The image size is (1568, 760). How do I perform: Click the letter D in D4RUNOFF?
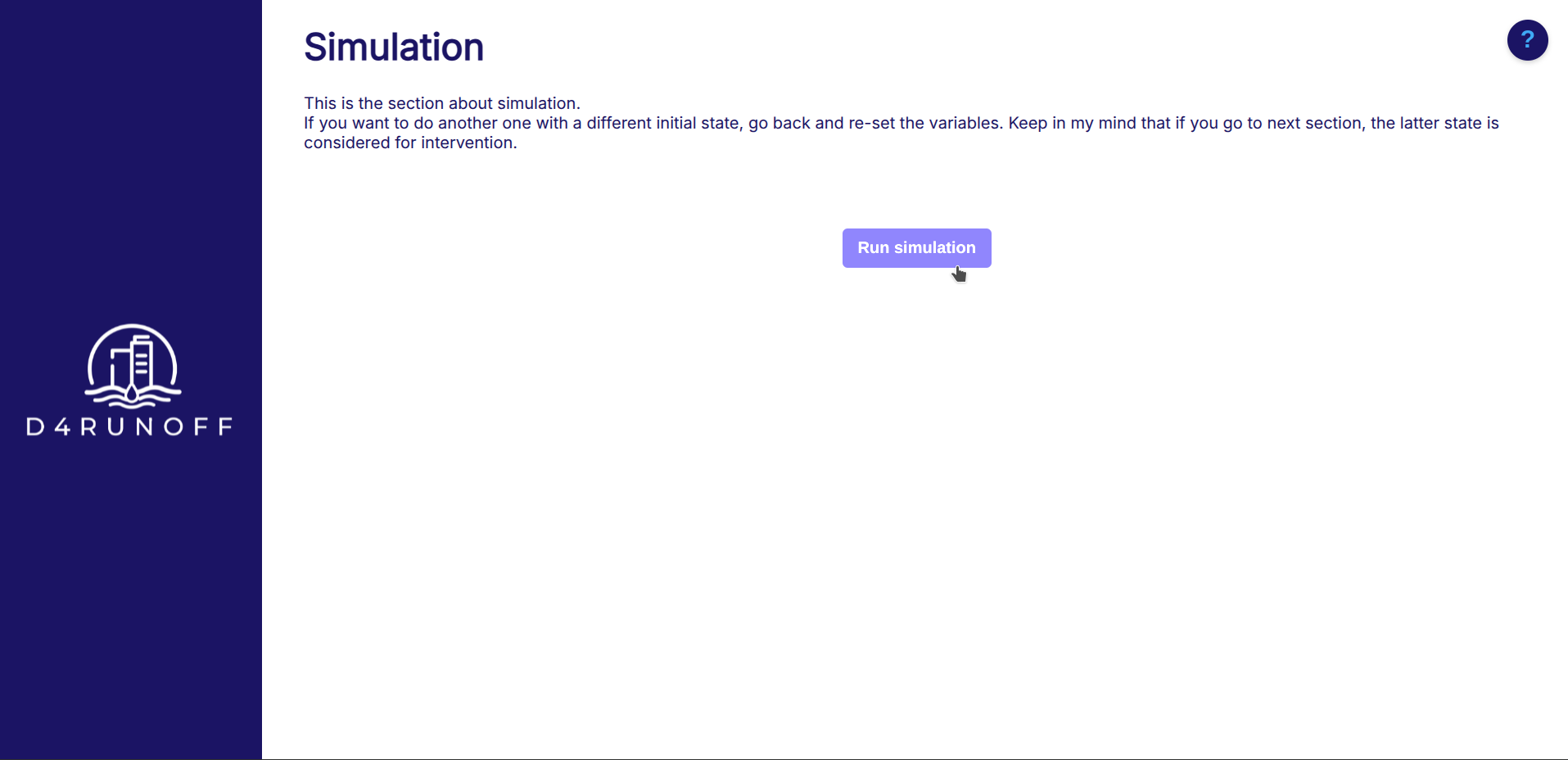point(35,427)
